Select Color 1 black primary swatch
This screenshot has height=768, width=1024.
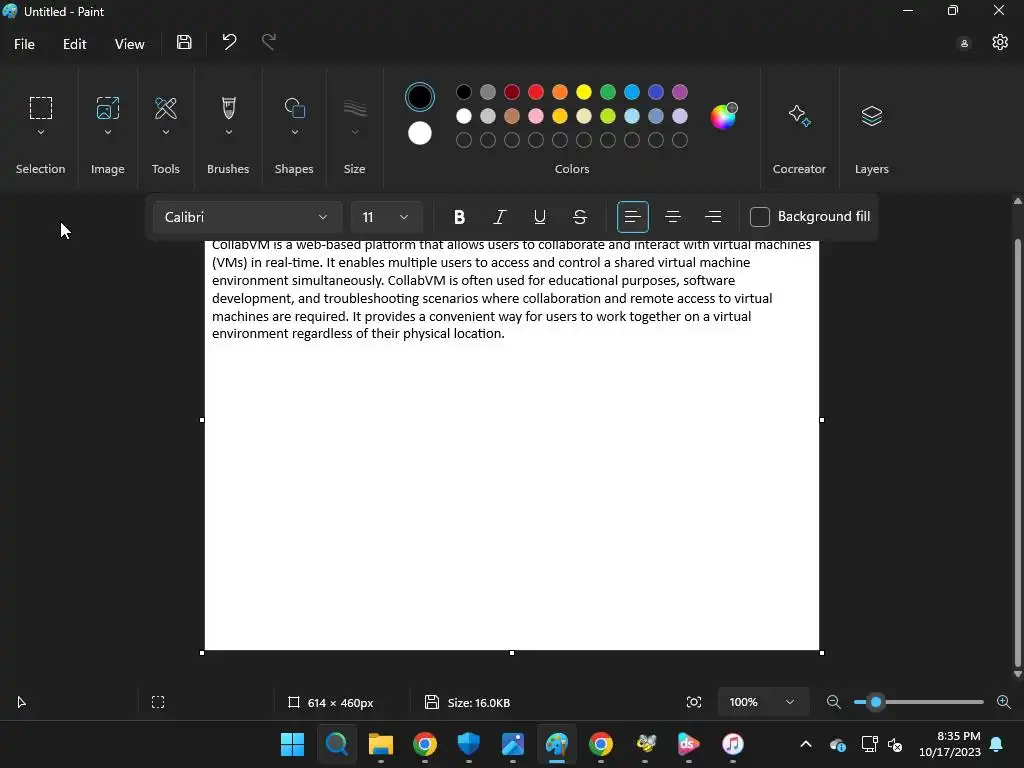click(420, 97)
